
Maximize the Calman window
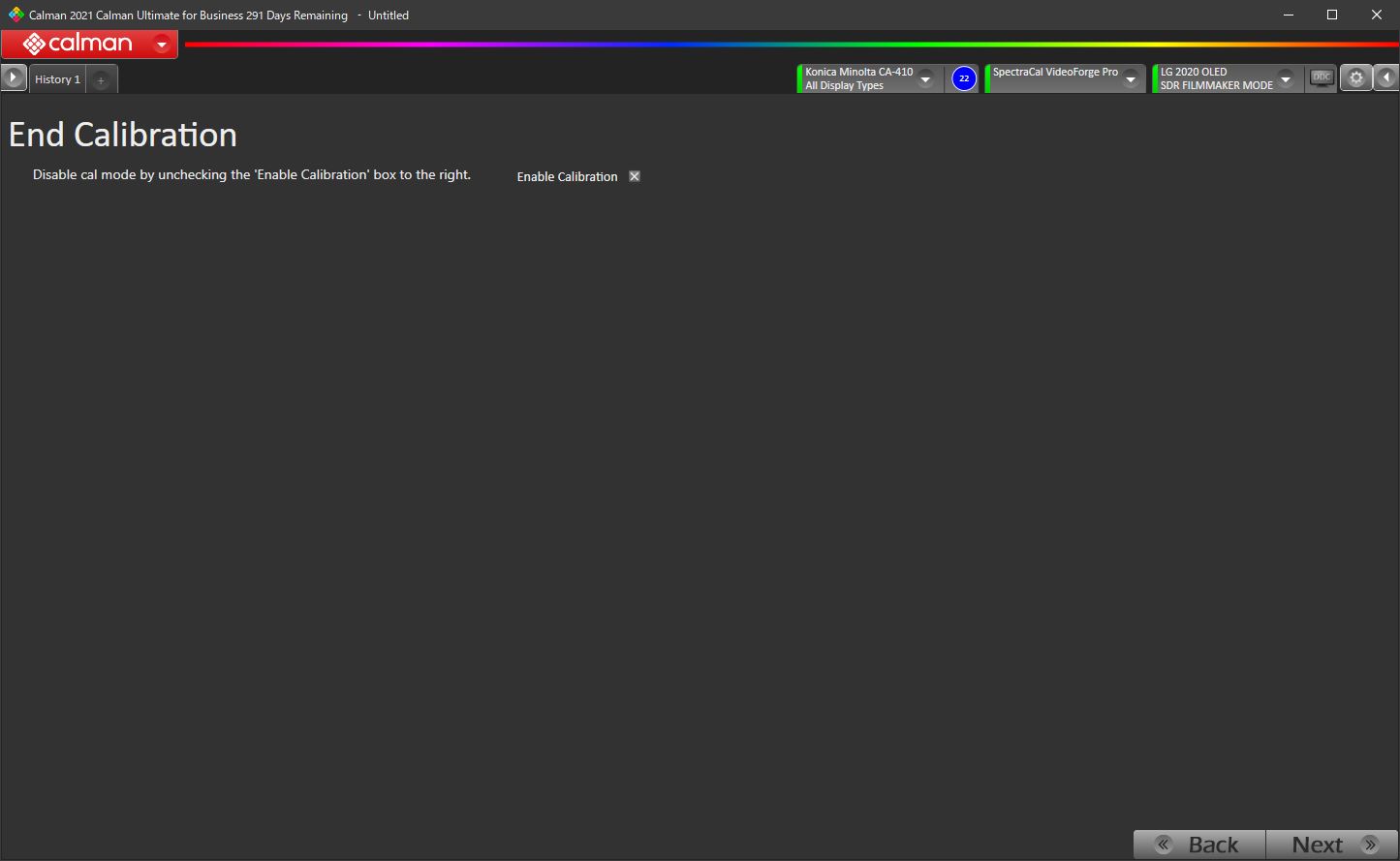tap(1331, 15)
